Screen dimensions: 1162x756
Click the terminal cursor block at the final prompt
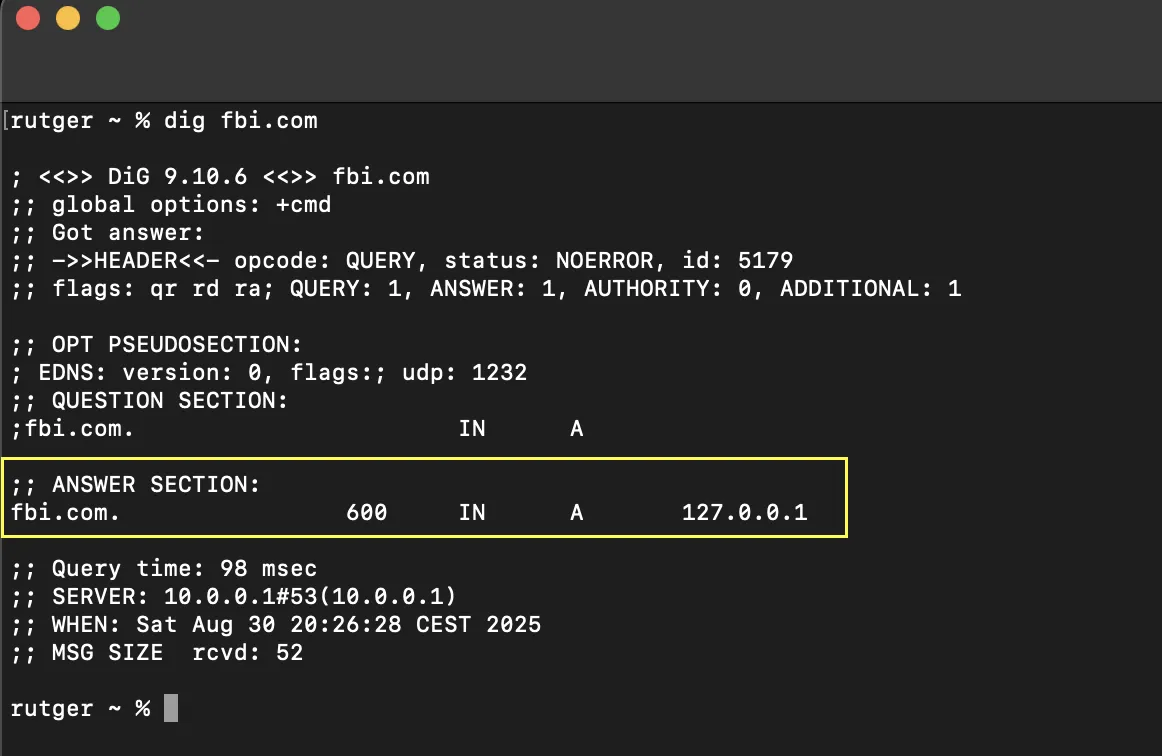171,708
